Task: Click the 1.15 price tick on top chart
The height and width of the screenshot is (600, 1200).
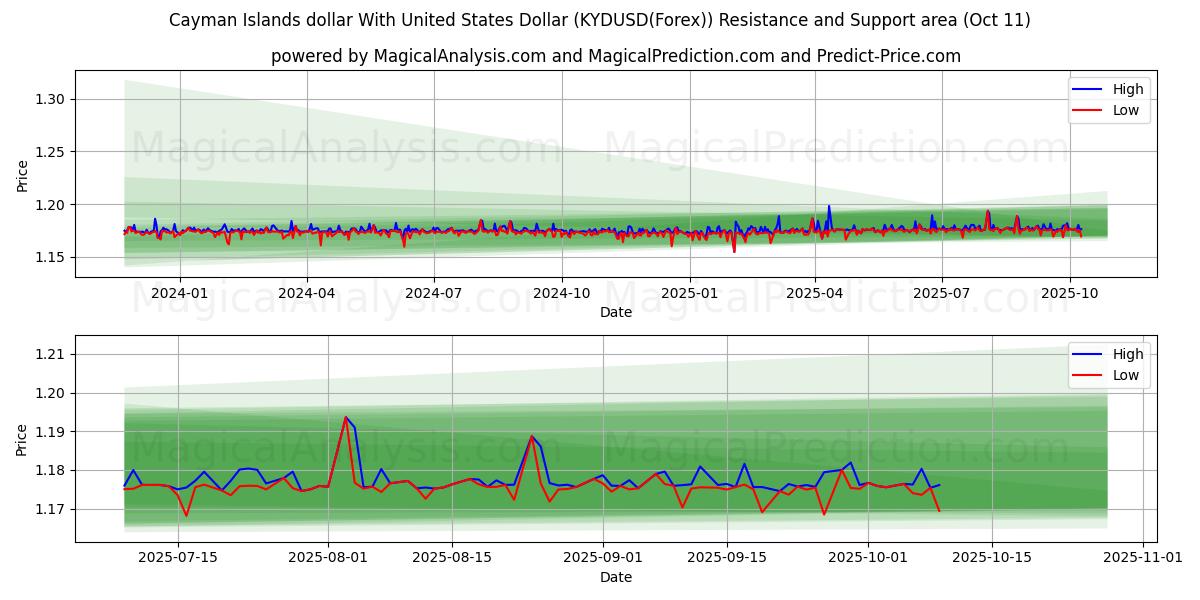Action: [x=49, y=258]
